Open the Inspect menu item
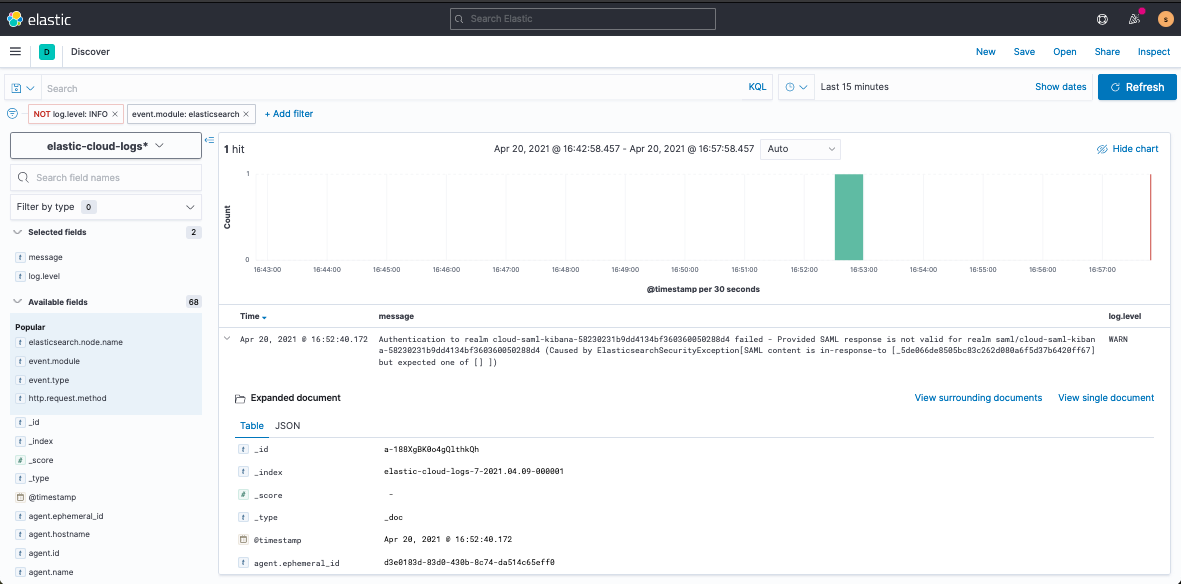This screenshot has height=584, width=1181. (1154, 52)
